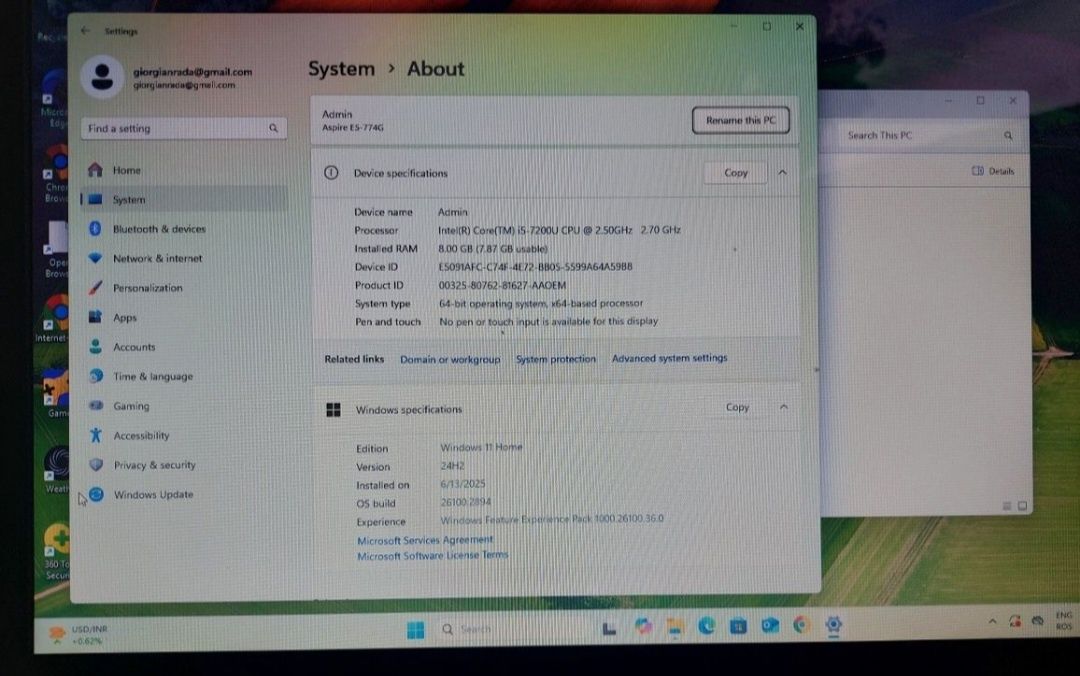Open Task View from the taskbar
This screenshot has width=1080, height=676.
610,628
